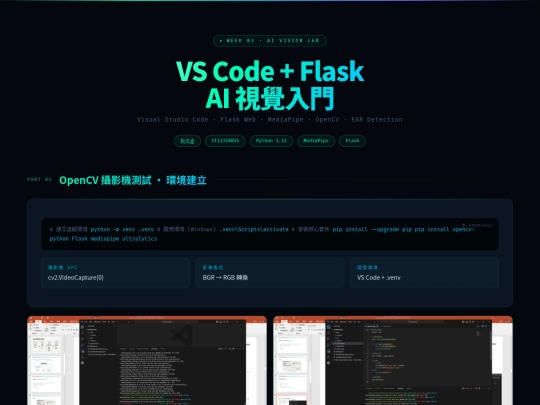Click the 1111310035 student ID pill
The width and height of the screenshot is (540, 405).
click(x=225, y=141)
